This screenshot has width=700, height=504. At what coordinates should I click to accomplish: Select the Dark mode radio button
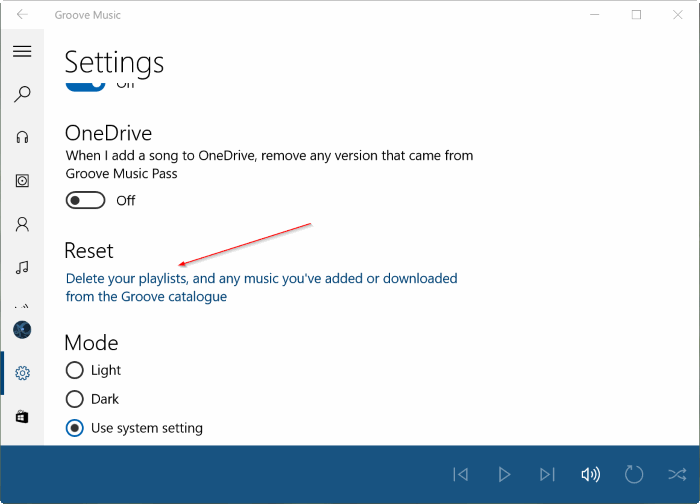(75, 399)
